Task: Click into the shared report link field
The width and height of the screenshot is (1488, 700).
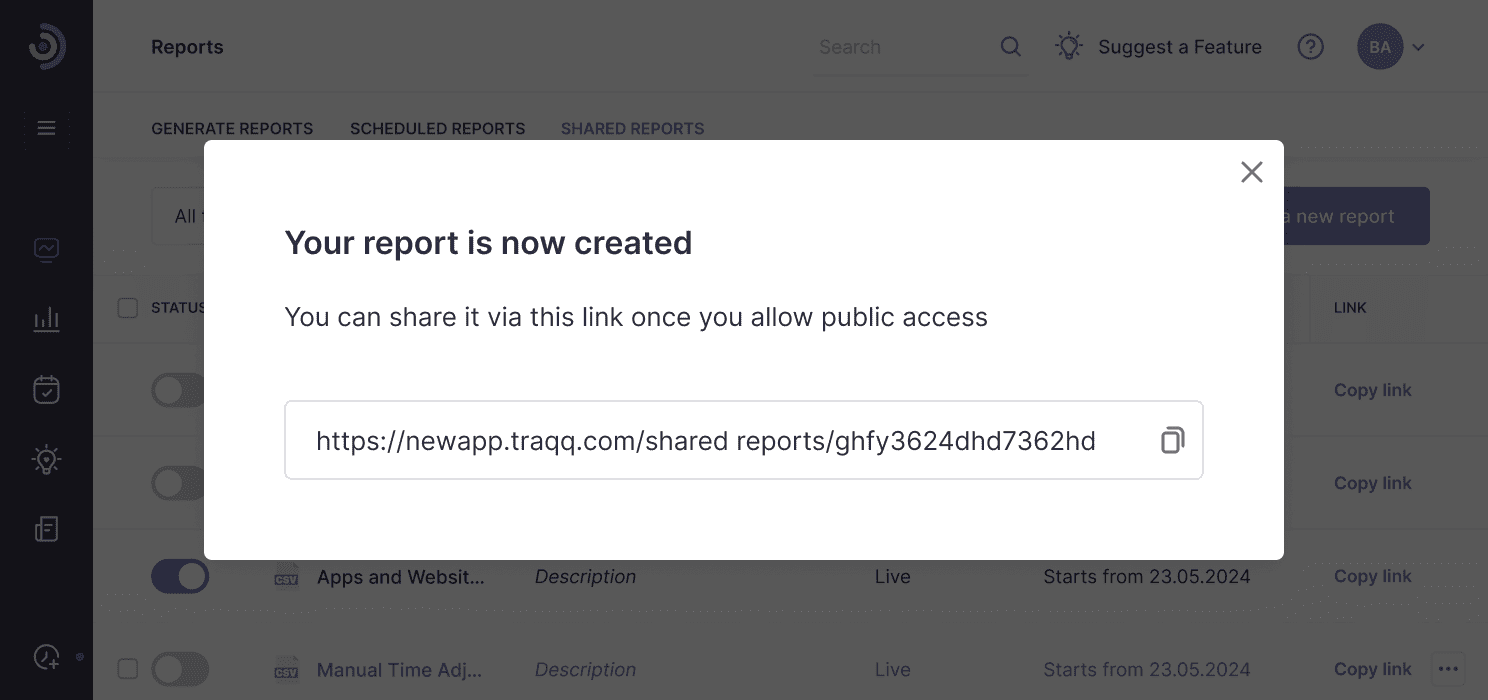Action: [743, 440]
